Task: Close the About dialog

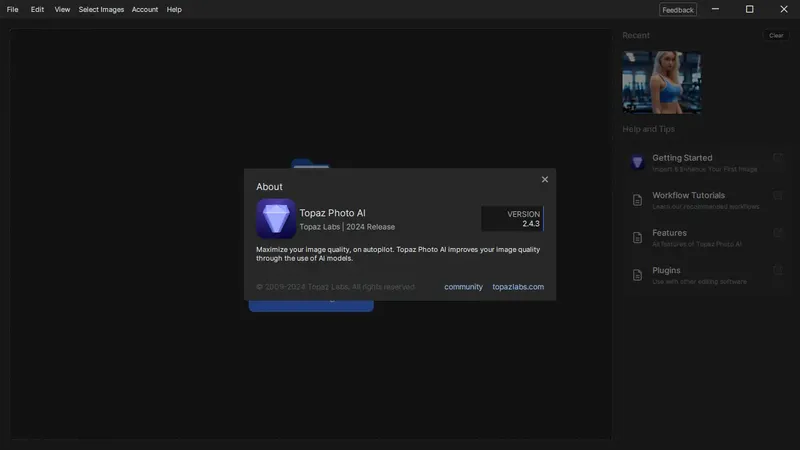Action: (x=544, y=180)
